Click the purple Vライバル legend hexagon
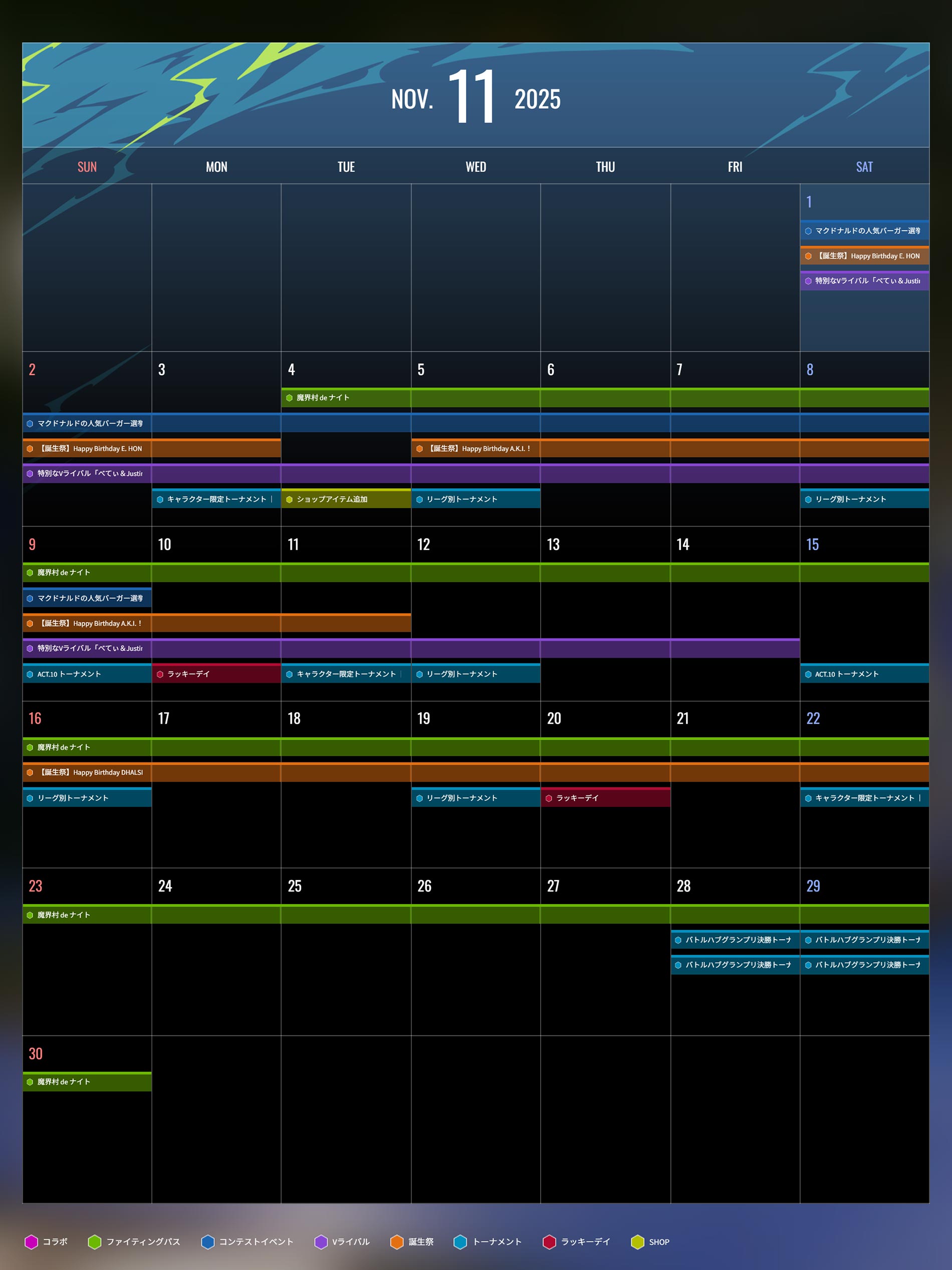The image size is (952, 1270). (321, 1241)
